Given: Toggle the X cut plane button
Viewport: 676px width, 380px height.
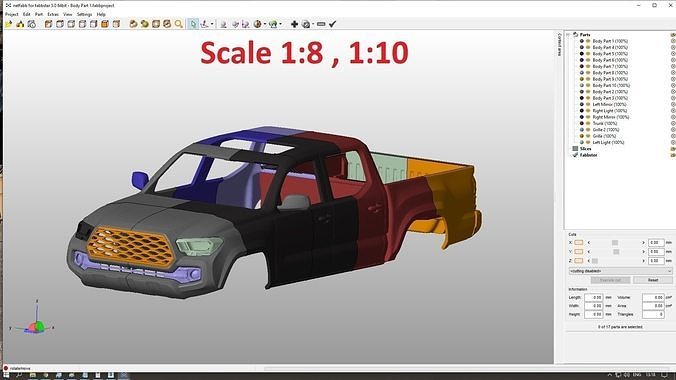Looking at the screenshot, I should coord(579,243).
